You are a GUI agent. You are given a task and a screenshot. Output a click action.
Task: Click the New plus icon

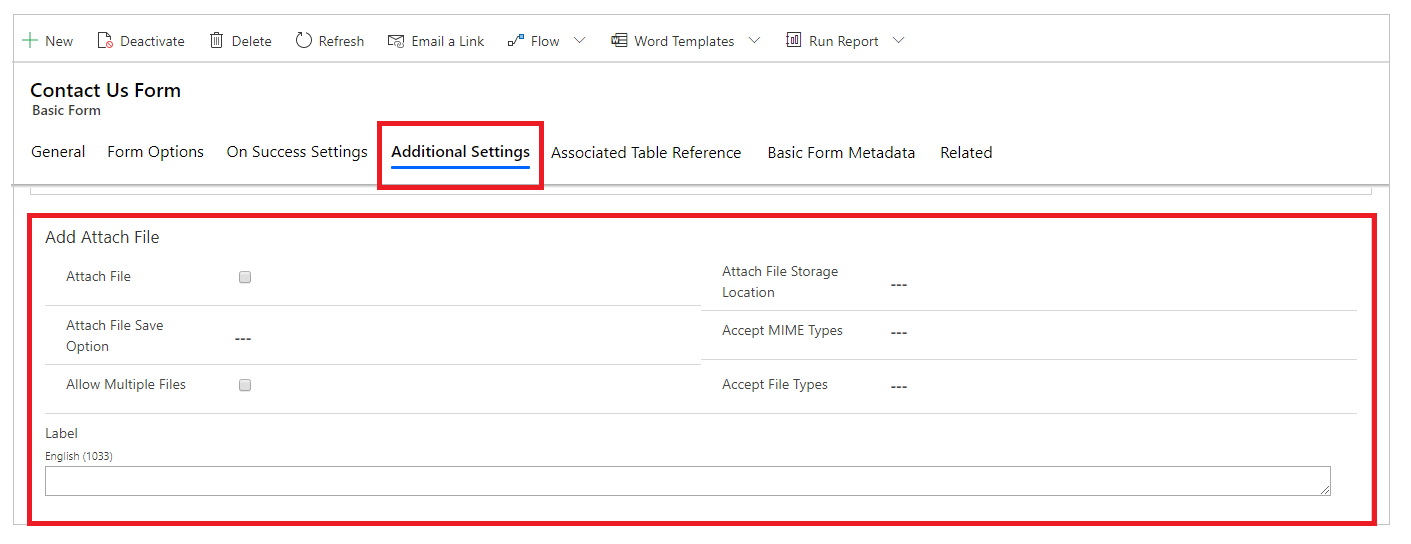click(30, 41)
